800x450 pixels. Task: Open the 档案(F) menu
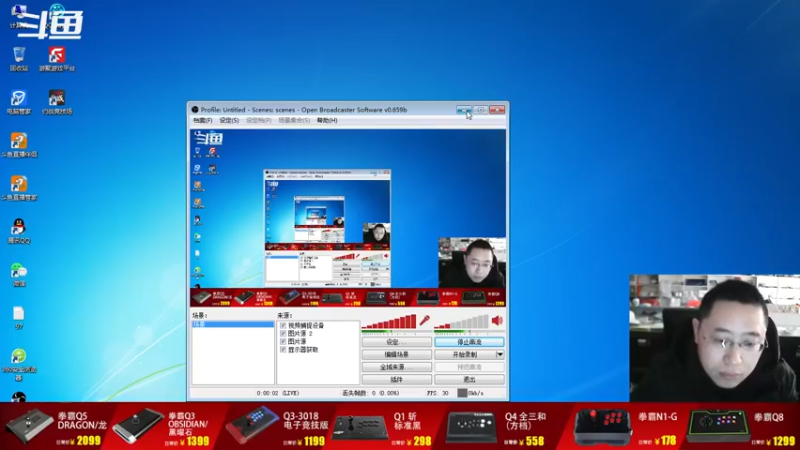[x=203, y=120]
